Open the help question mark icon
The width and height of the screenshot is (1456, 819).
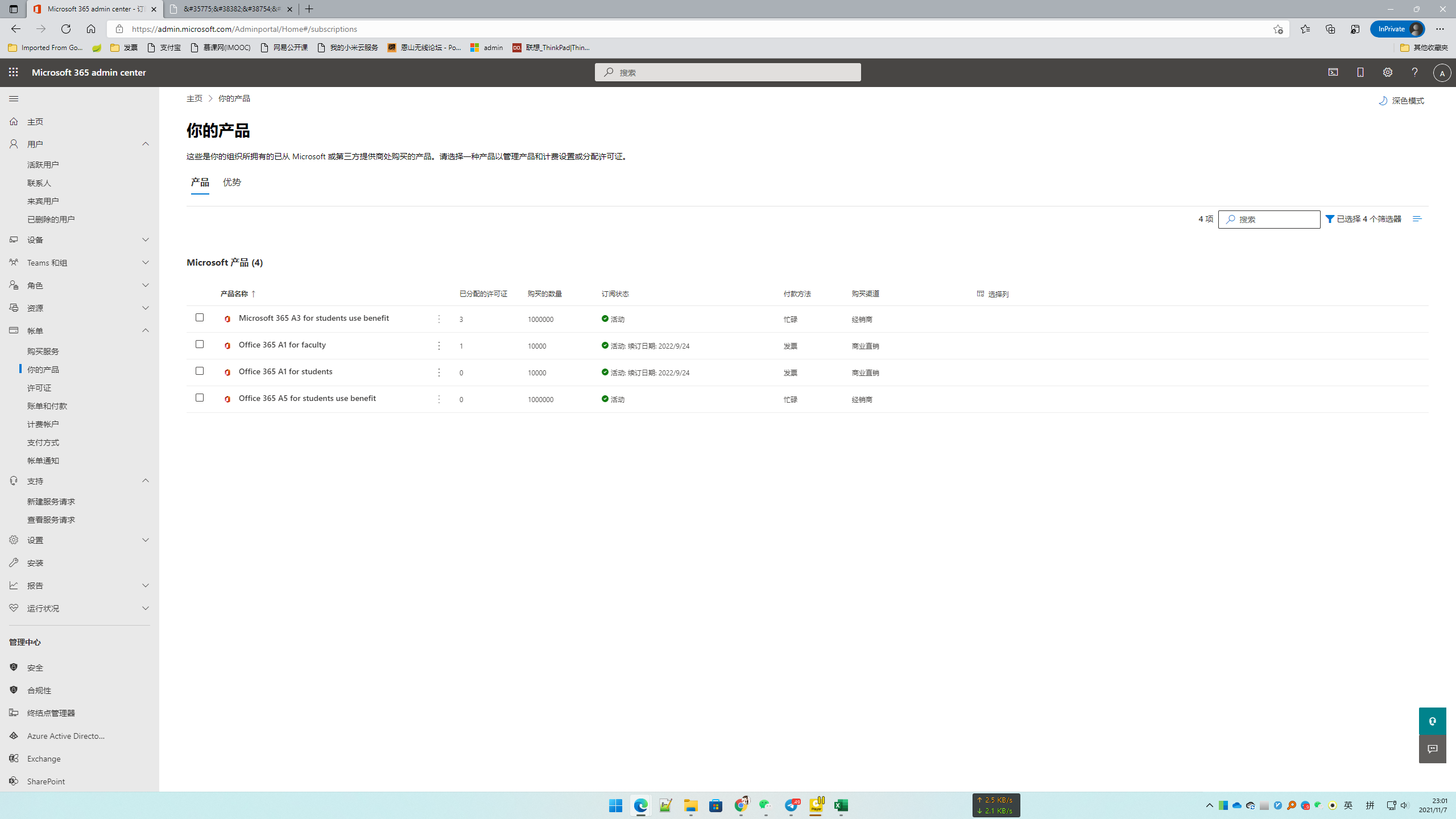click(1414, 72)
